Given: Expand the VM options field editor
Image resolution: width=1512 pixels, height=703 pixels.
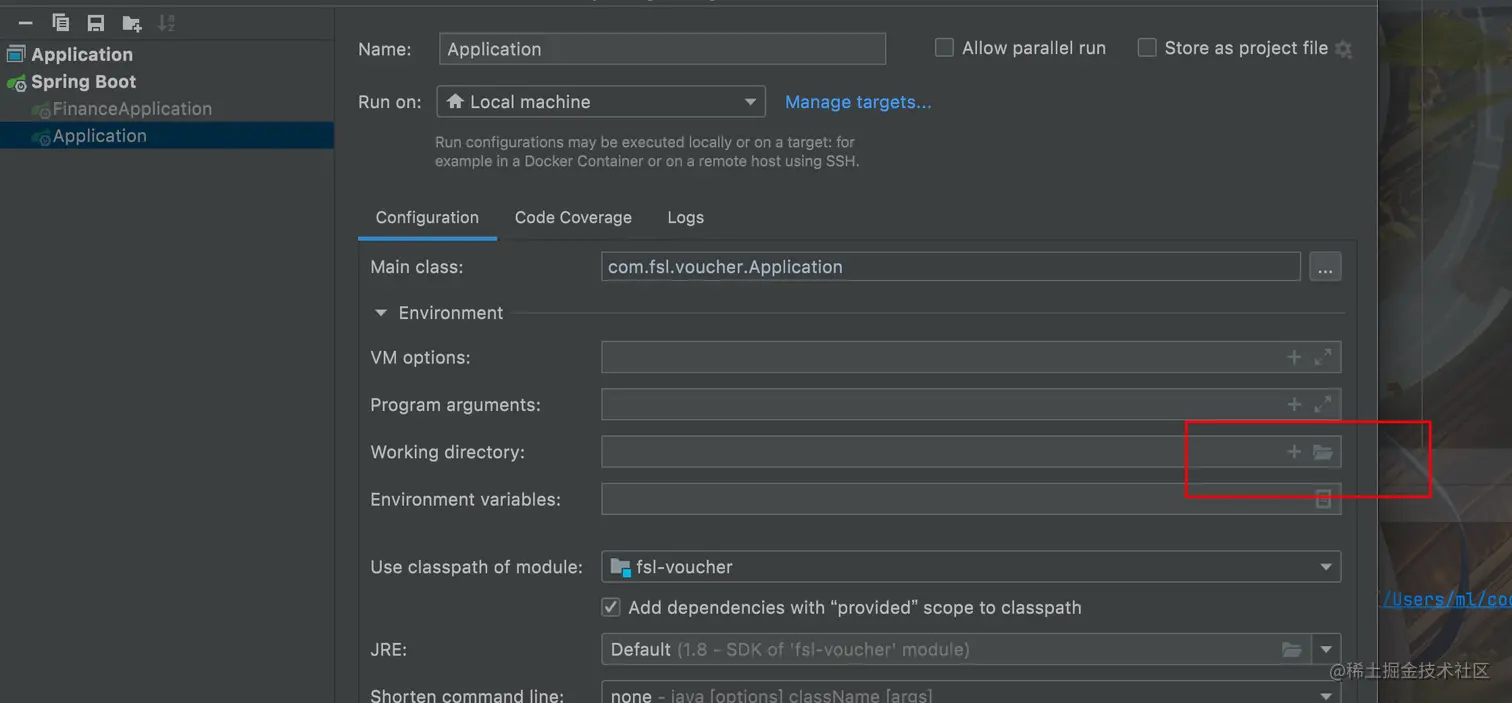Looking at the screenshot, I should tap(1322, 357).
